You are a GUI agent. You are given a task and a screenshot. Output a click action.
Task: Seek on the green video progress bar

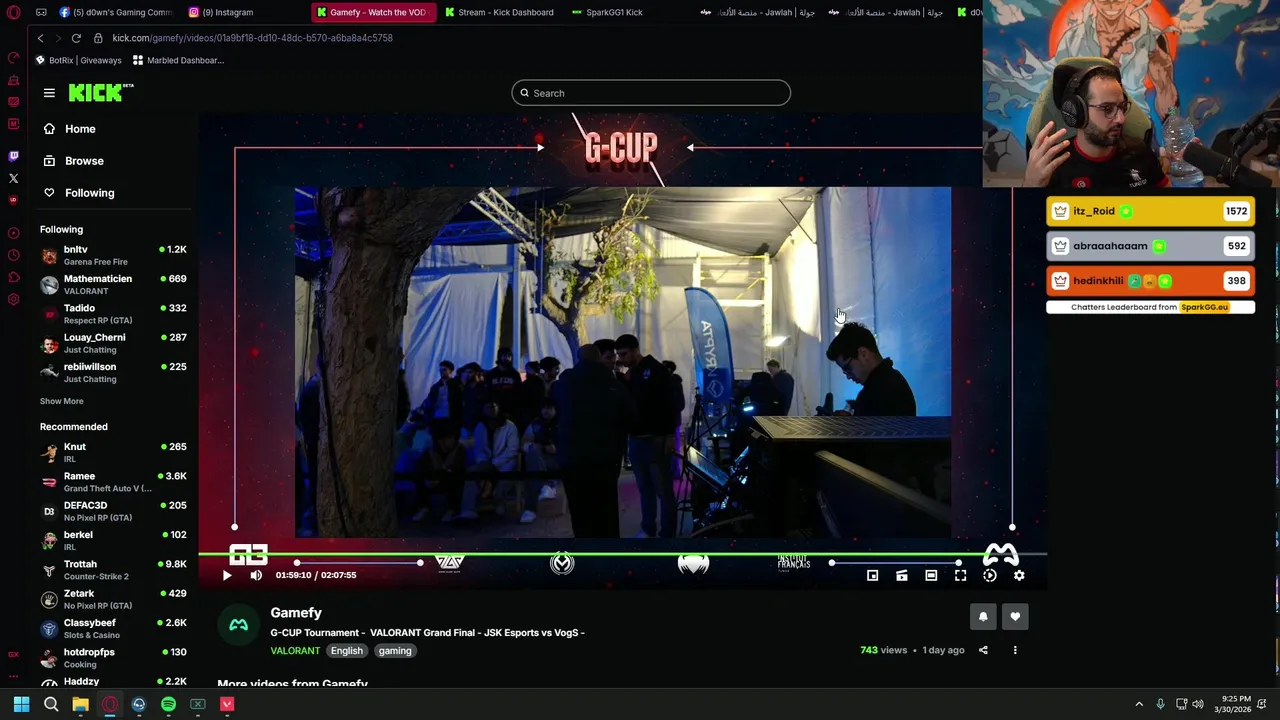pos(622,553)
